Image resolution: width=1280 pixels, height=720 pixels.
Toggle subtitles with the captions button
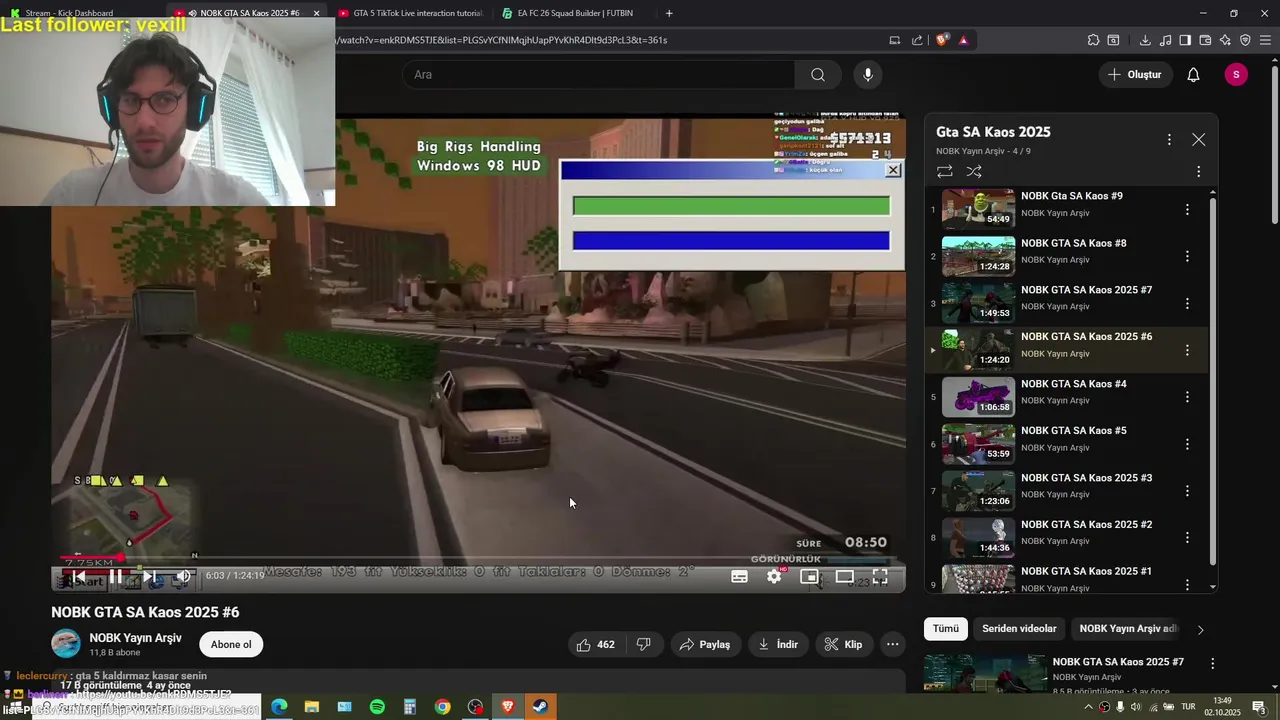click(739, 577)
